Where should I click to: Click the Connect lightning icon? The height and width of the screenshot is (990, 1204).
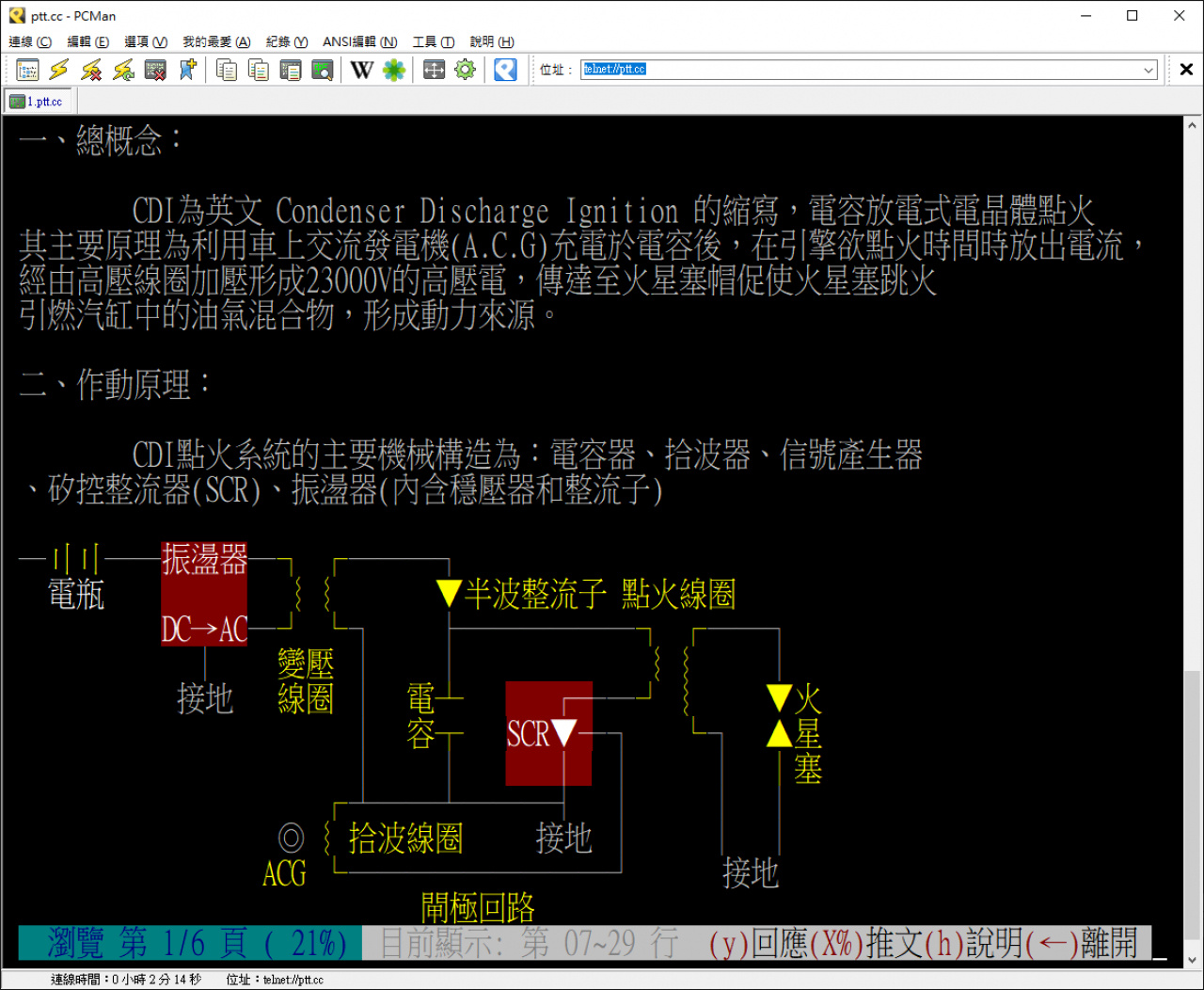click(57, 70)
